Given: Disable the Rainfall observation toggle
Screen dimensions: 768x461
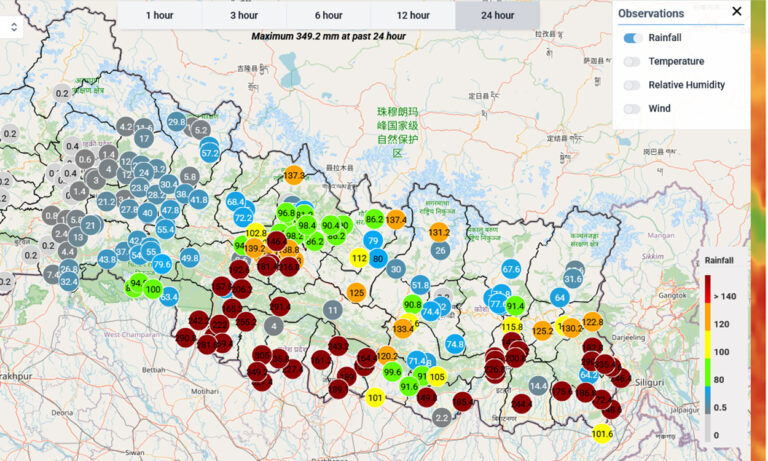Looking at the screenshot, I should 632,38.
